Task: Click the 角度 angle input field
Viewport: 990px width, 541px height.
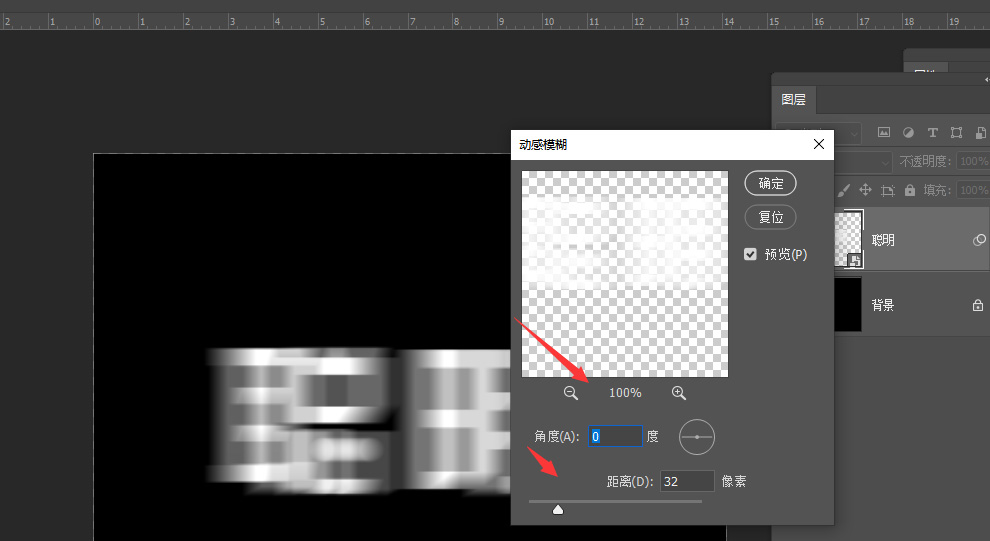Action: (x=615, y=436)
